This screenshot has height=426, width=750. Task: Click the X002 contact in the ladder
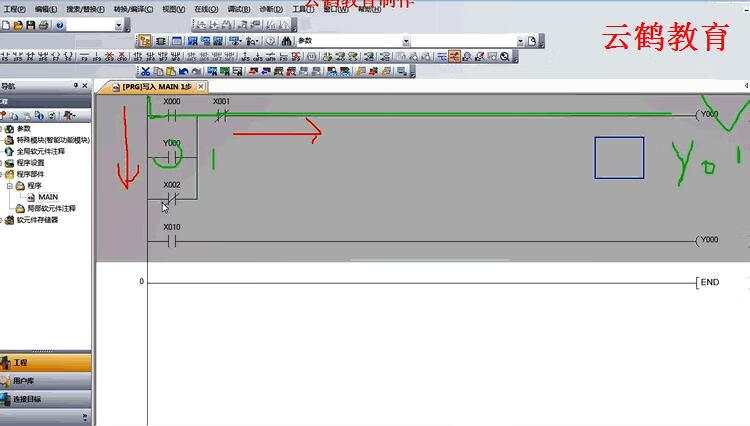(x=172, y=198)
